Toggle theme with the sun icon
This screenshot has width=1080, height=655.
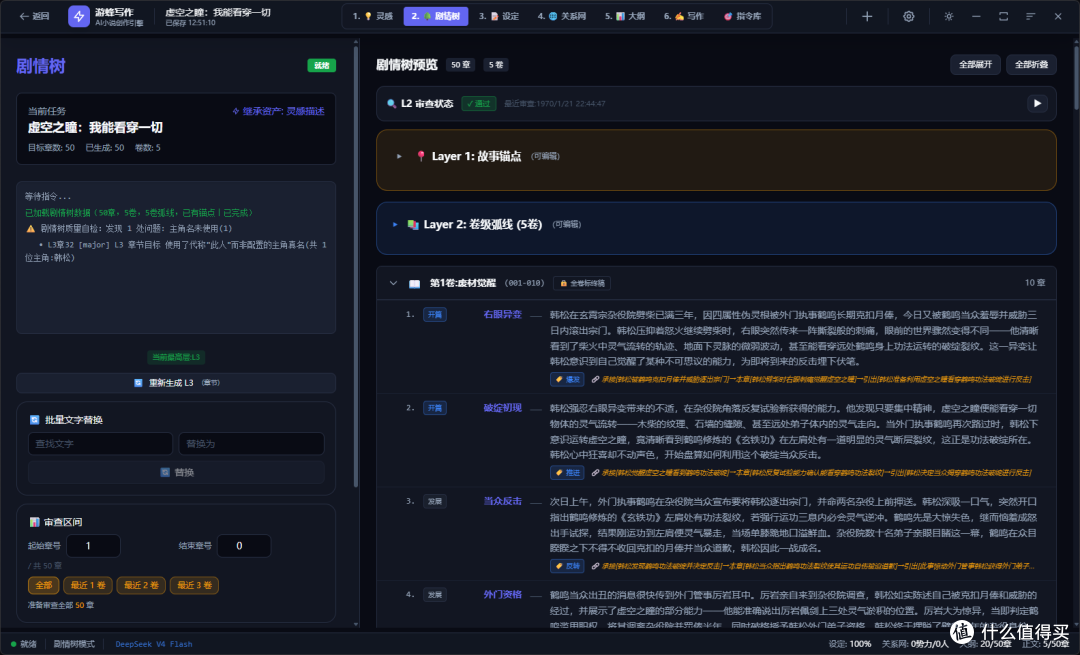point(949,17)
